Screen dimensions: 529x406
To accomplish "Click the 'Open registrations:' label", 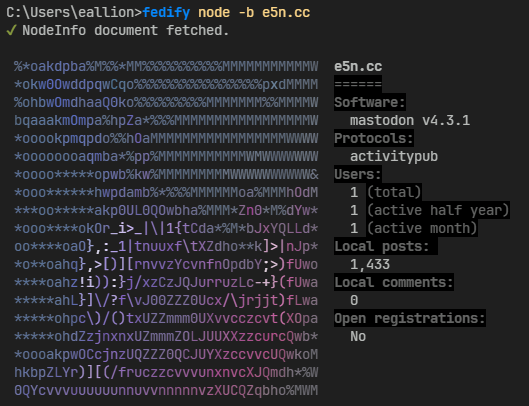I will [410, 319].
